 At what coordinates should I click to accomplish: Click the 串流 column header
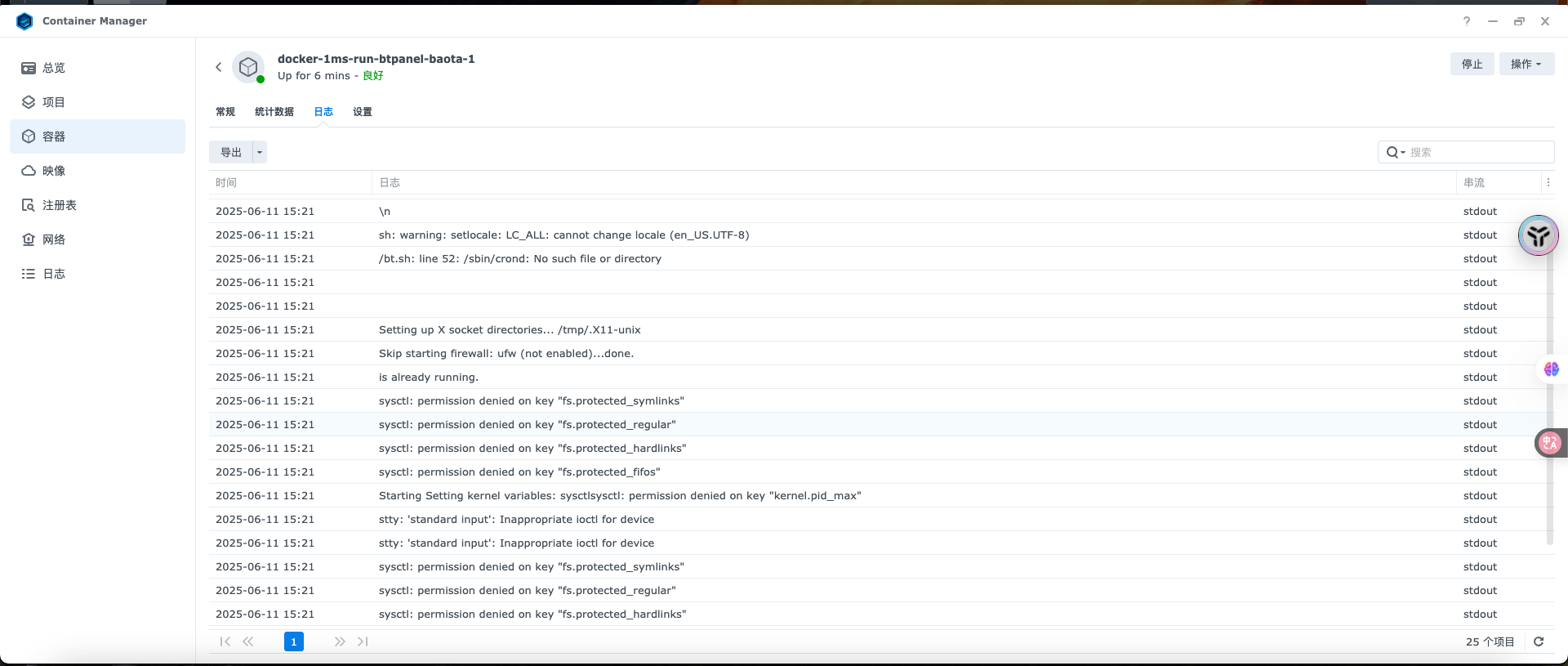[1499, 182]
